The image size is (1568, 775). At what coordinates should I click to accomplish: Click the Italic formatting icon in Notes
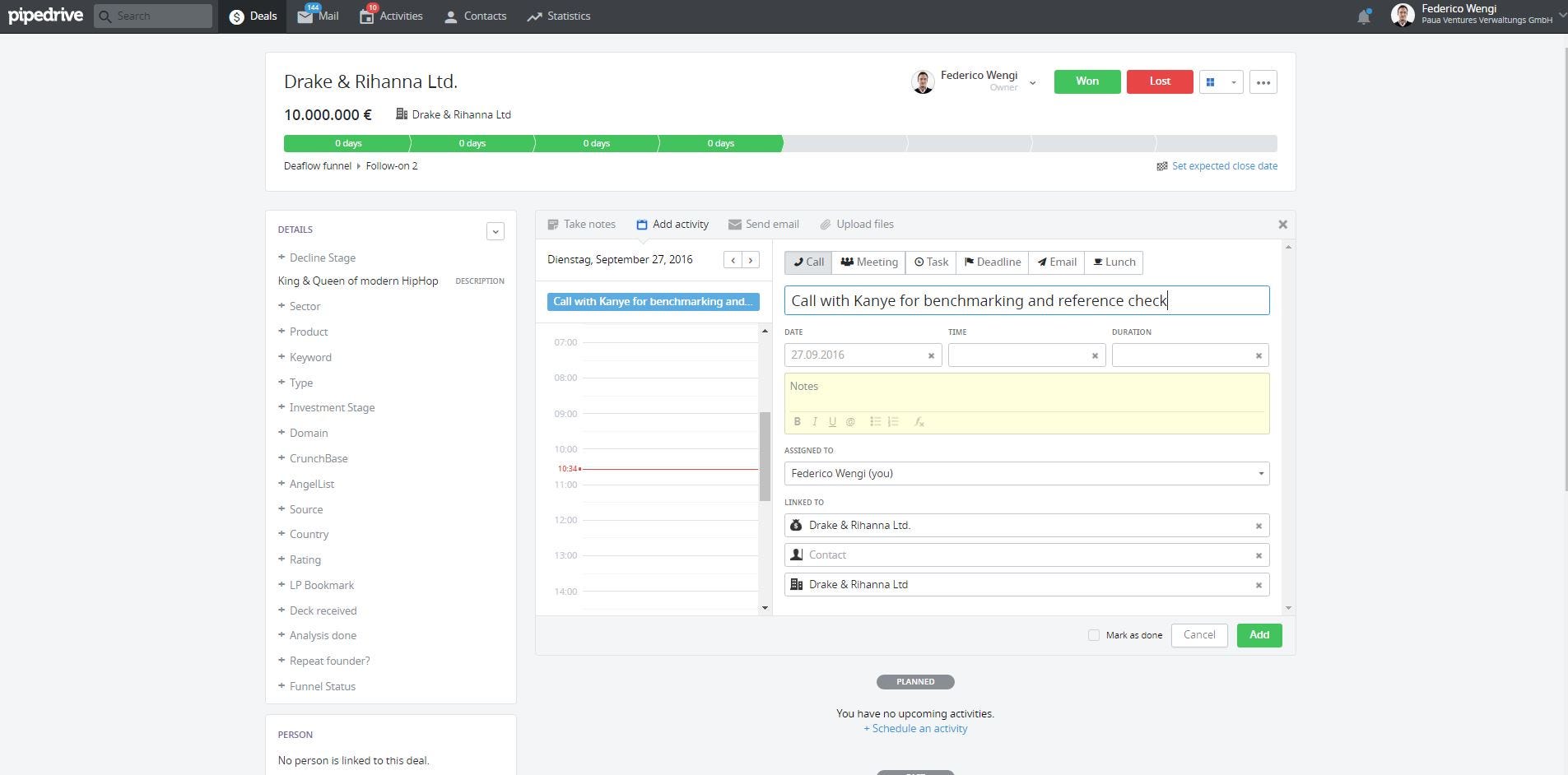pos(815,421)
